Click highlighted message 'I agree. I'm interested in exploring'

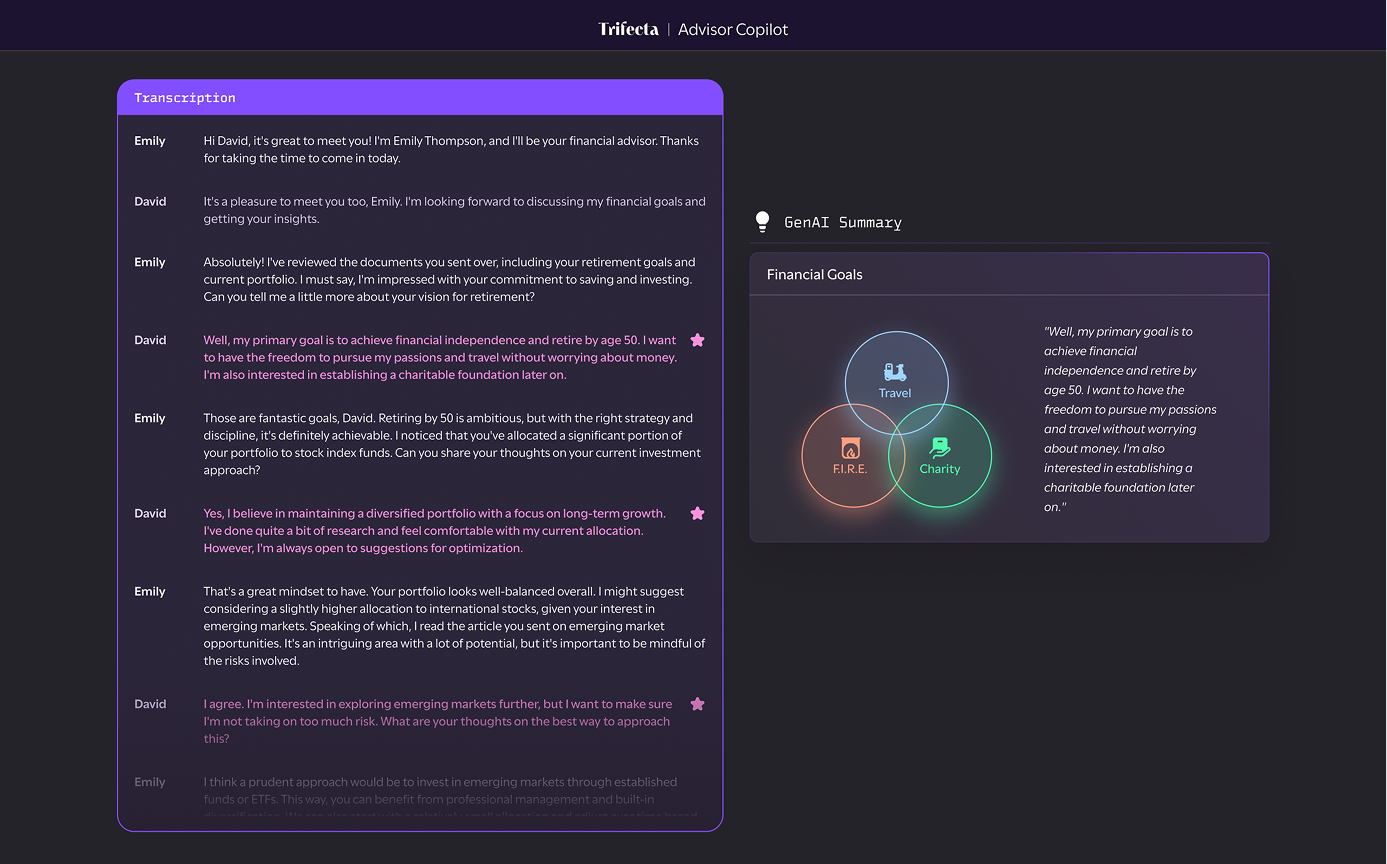[438, 721]
